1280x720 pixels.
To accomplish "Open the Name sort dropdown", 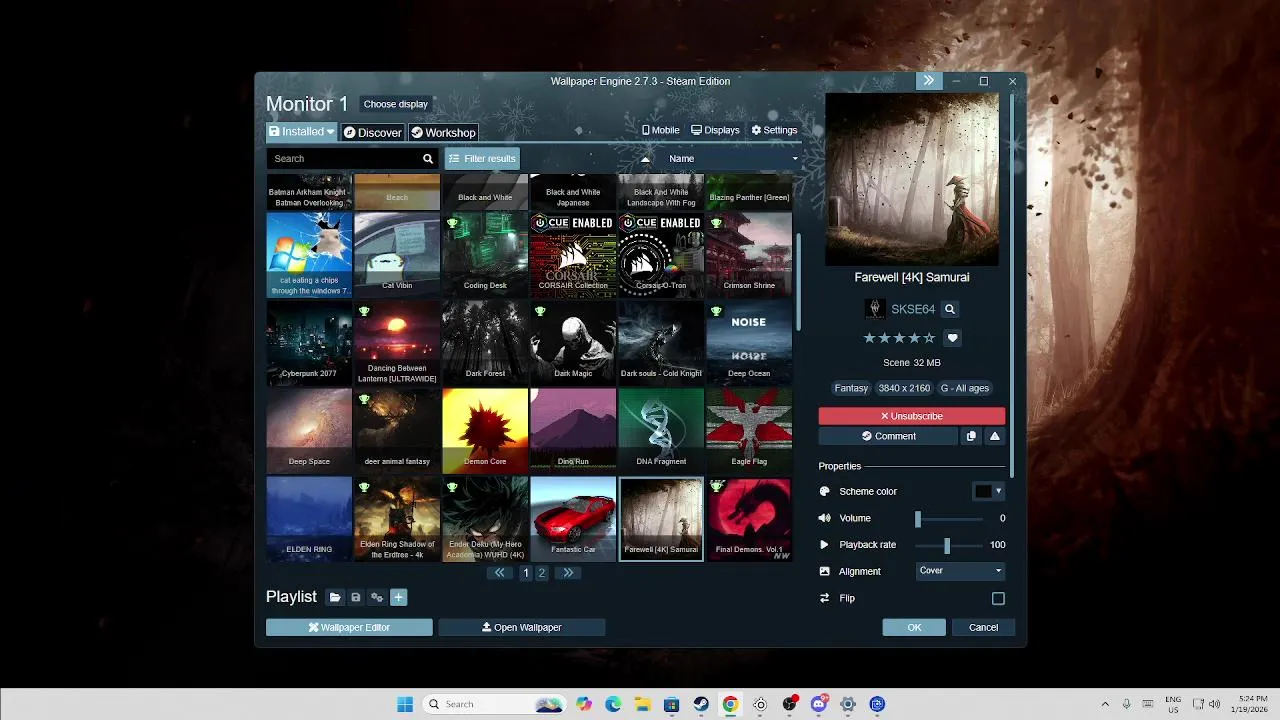I will [x=735, y=158].
